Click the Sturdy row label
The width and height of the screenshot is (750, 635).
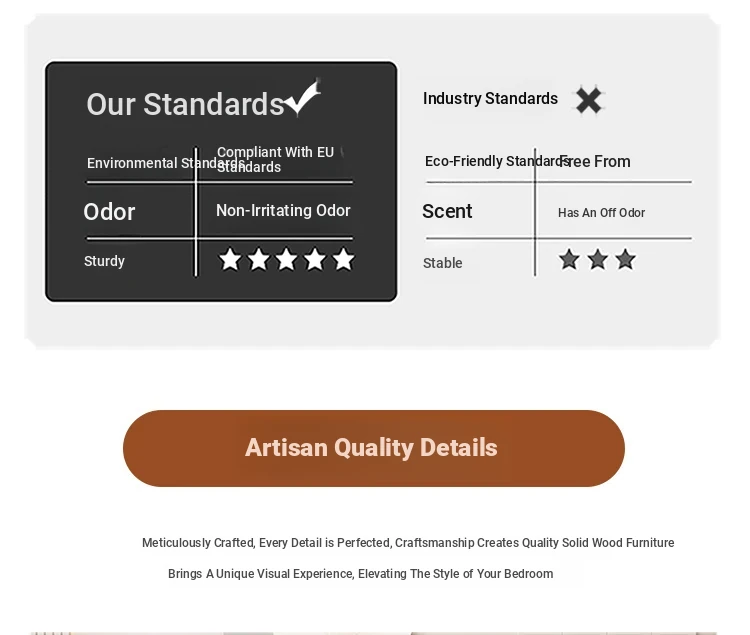[104, 262]
